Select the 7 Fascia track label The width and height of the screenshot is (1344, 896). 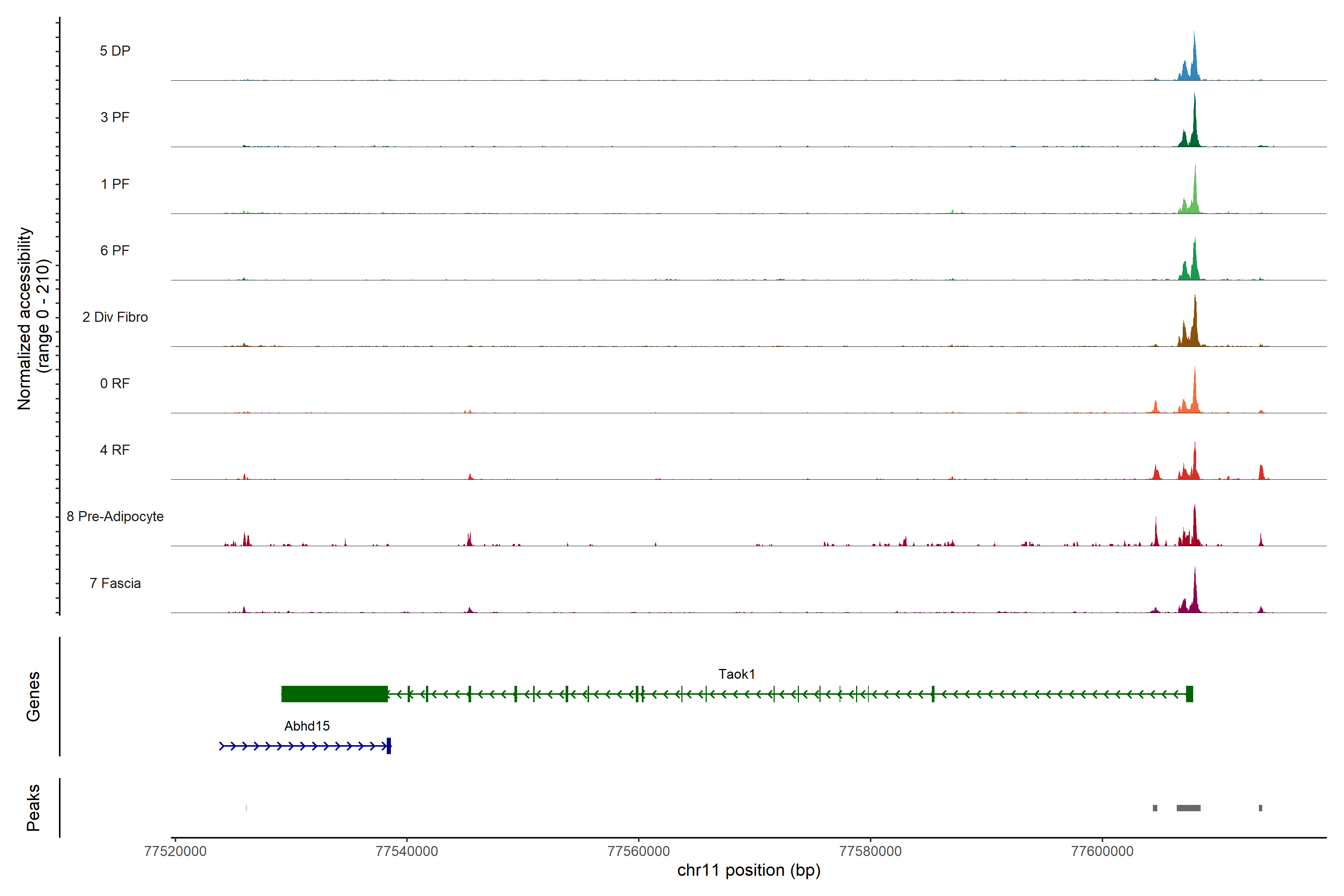[x=115, y=583]
